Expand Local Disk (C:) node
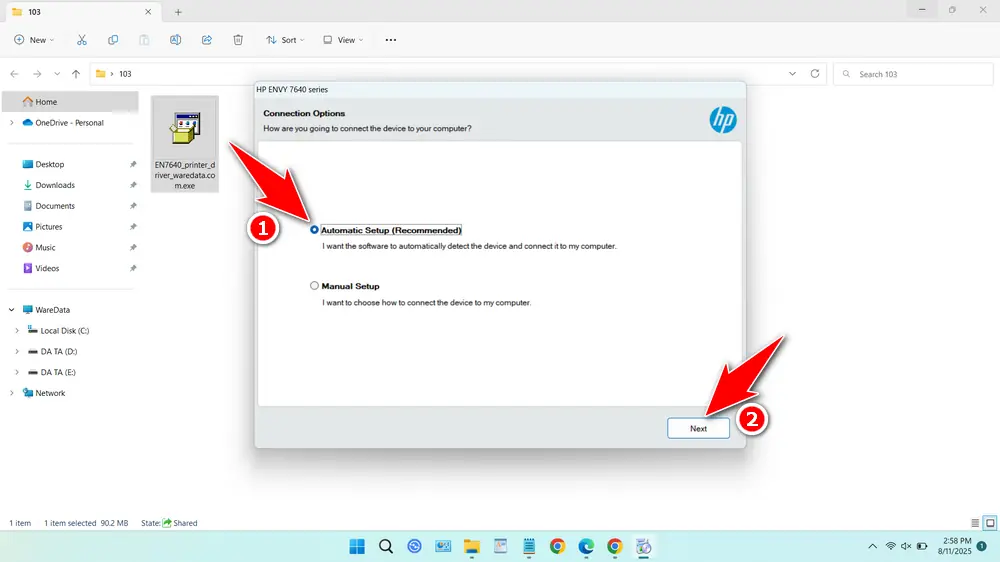Screen dimensions: 1000x562 point(17,330)
